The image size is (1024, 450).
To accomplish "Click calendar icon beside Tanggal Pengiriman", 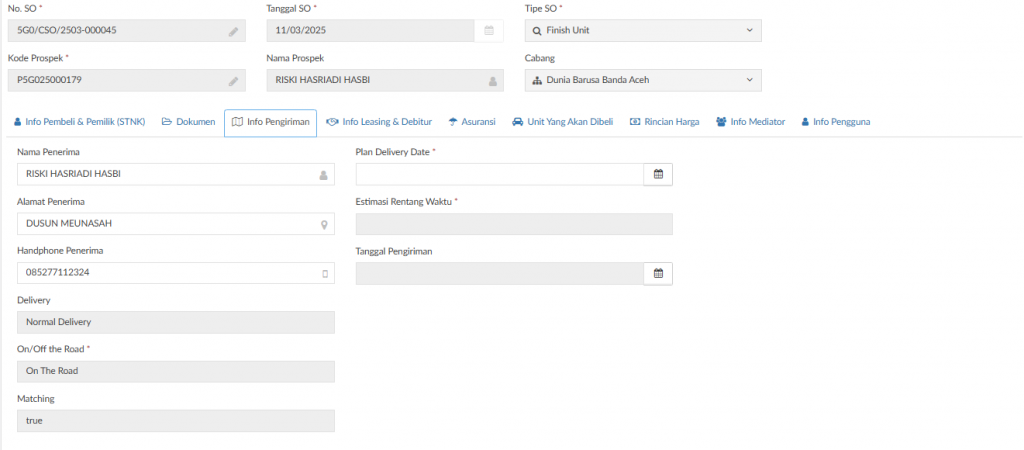I will [x=658, y=273].
